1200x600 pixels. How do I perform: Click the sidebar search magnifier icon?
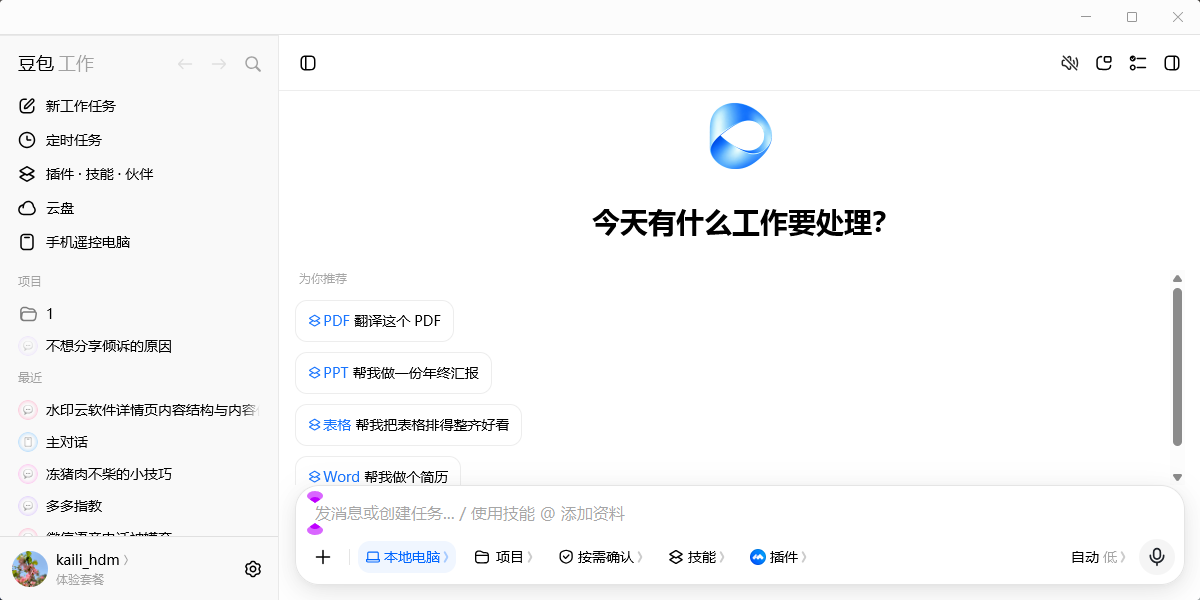(253, 64)
